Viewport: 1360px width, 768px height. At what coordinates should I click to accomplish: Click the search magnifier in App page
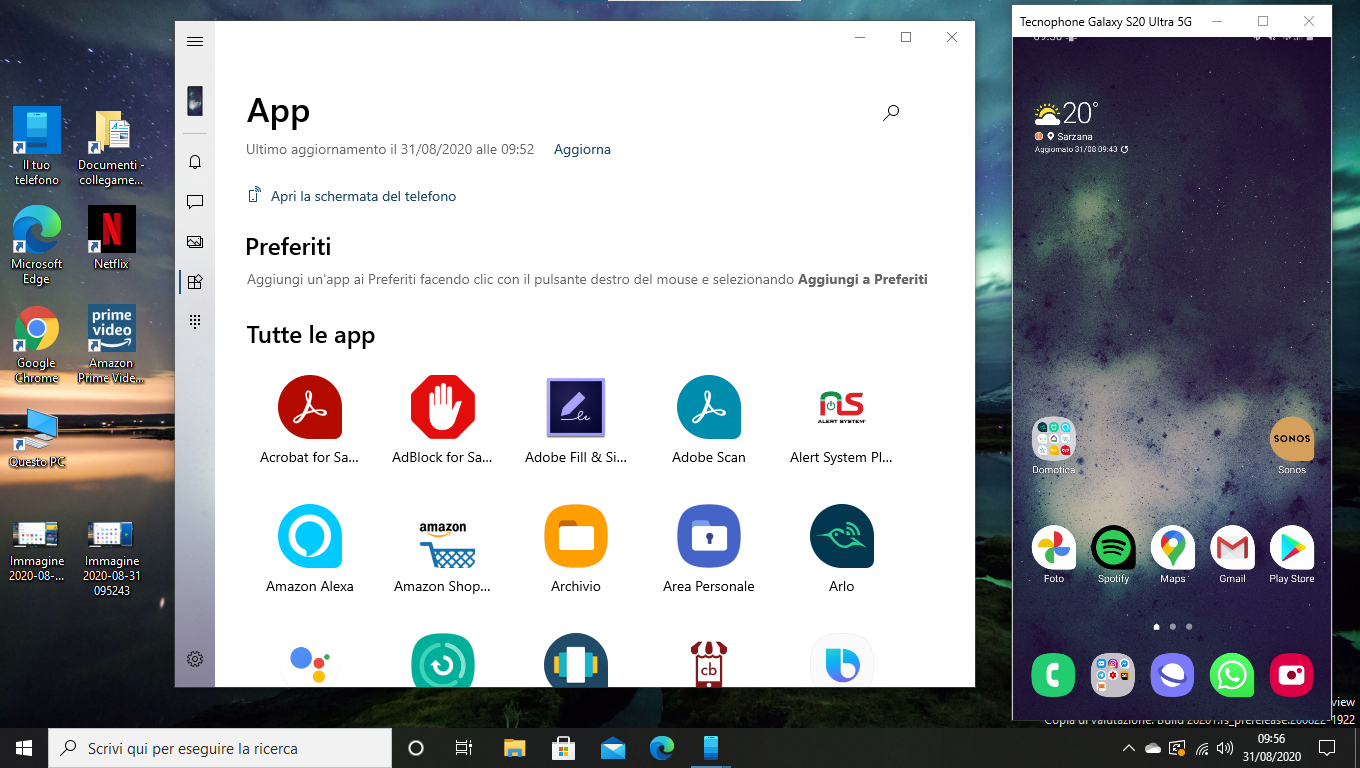tap(891, 113)
